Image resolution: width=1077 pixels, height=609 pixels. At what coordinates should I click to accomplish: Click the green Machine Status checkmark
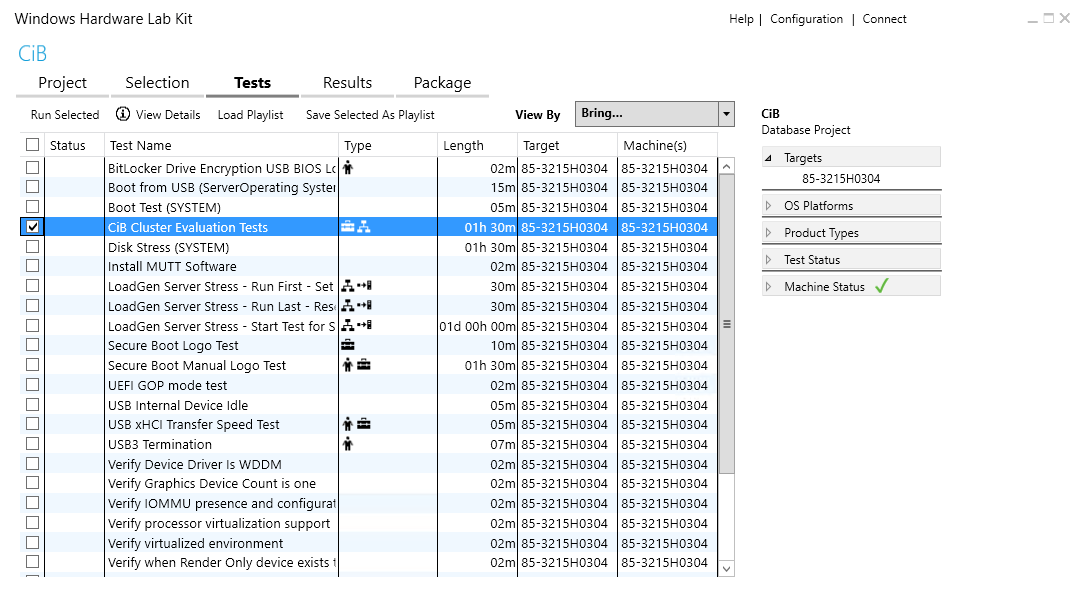pos(881,286)
